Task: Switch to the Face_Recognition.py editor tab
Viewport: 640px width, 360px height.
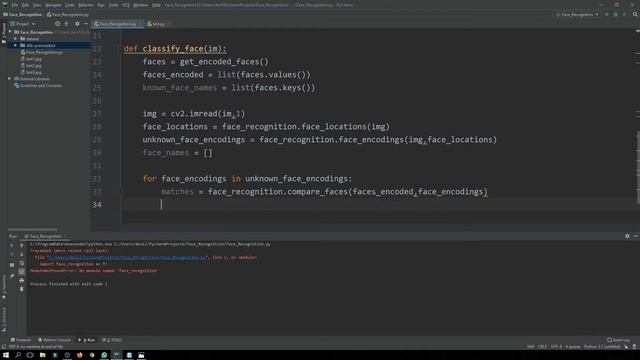Action: 116,24
